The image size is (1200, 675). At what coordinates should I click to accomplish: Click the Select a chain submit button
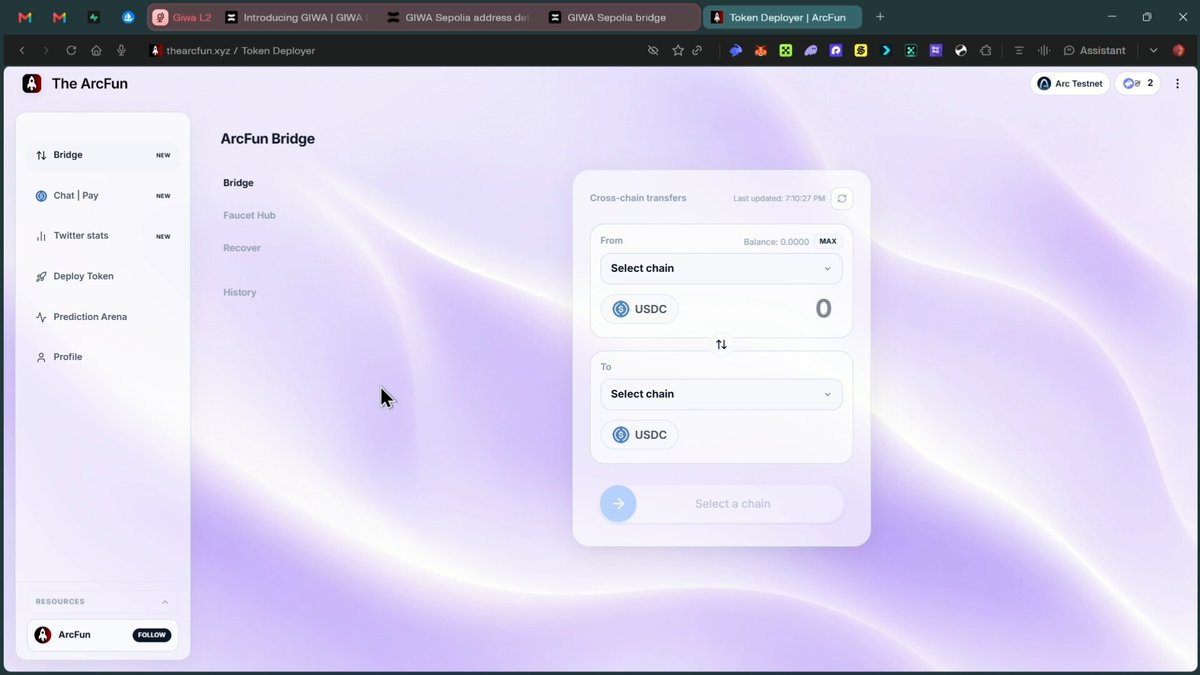coord(721,504)
